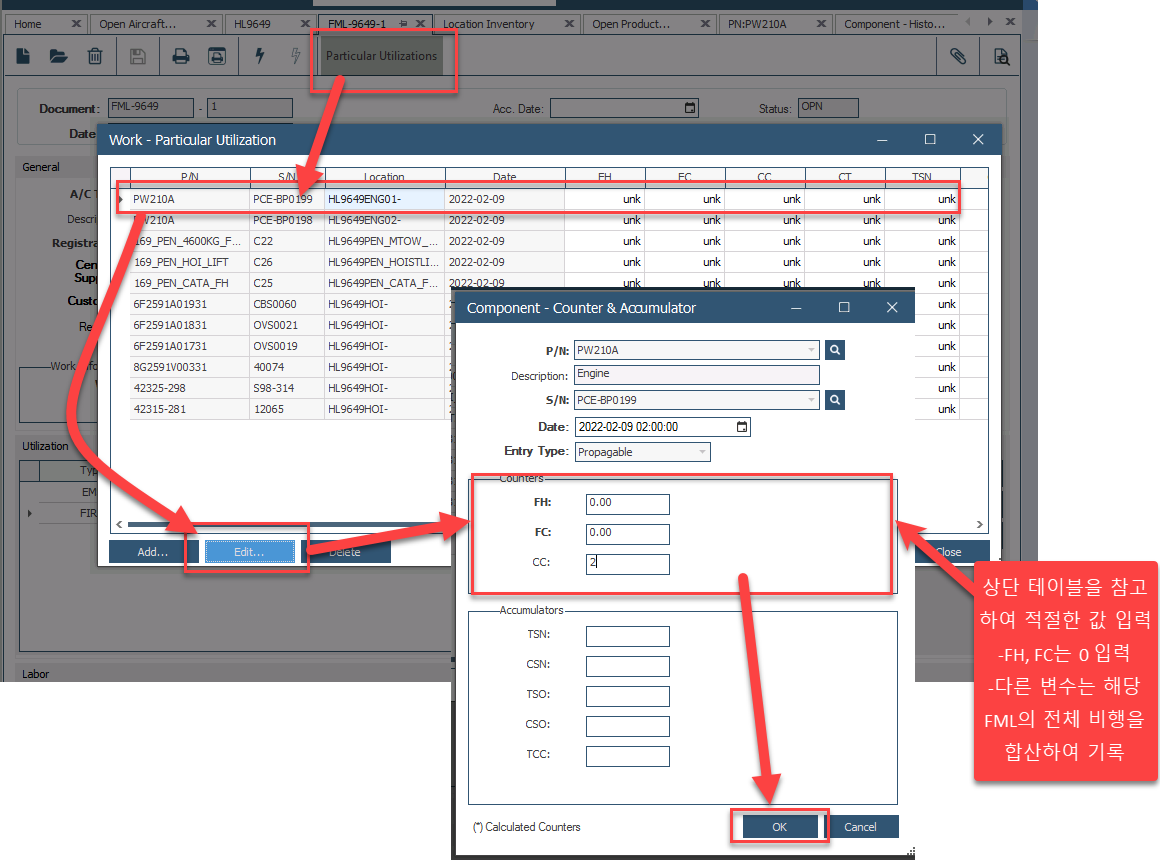This screenshot has height=860, width=1160.
Task: Open a document using the folder icon
Action: tap(59, 57)
